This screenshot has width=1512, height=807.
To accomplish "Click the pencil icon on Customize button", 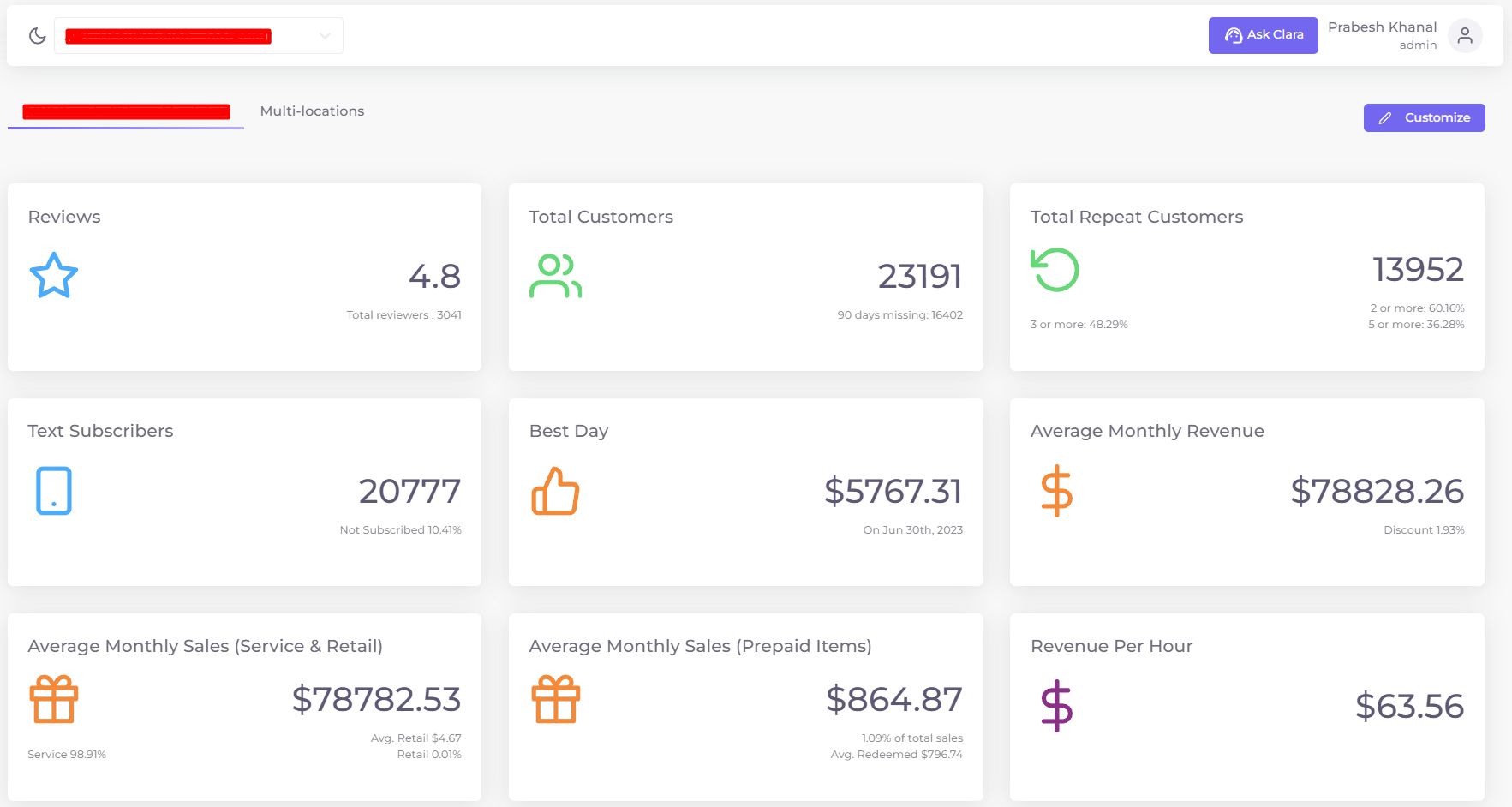I will pos(1385,117).
